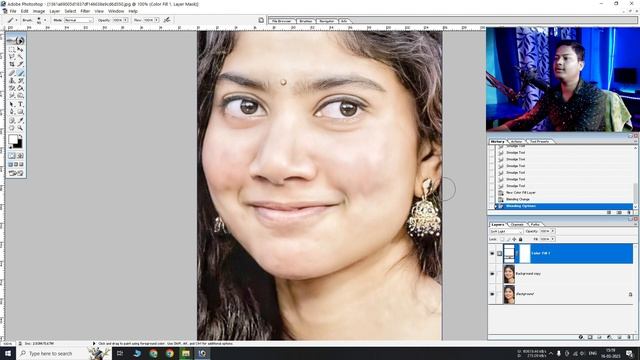640x360 pixels.
Task: Select the Slice tool
Action: (x=20, y=65)
